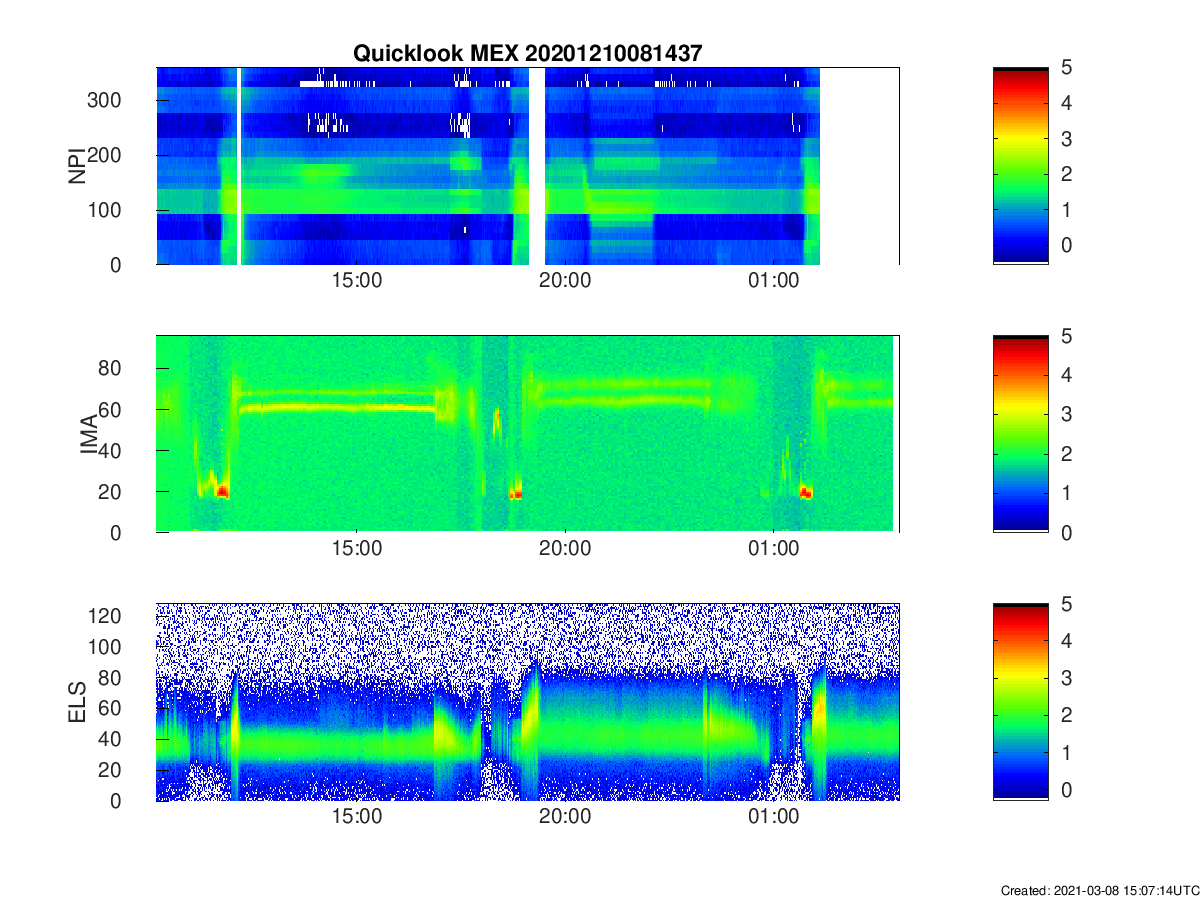
Task: Click the 15:00 tick under the IMA plot
Action: [x=356, y=549]
